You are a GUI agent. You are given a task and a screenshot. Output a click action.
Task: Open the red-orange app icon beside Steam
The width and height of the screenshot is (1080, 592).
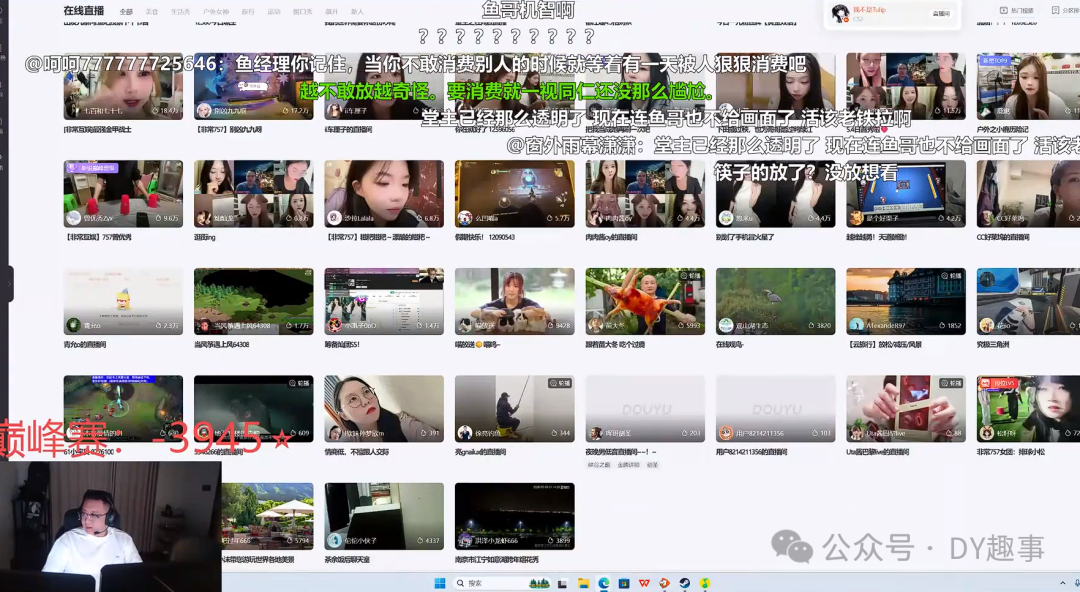tap(665, 583)
